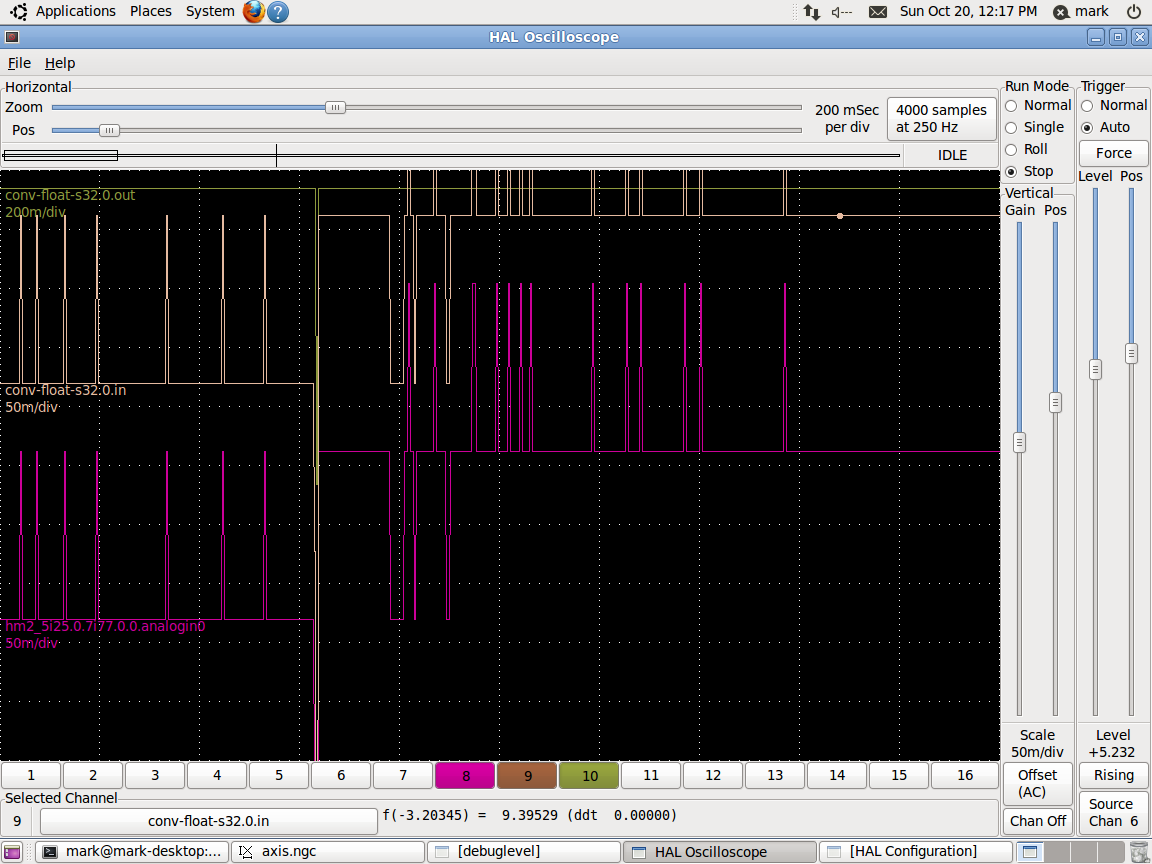The width and height of the screenshot is (1152, 864).
Task: Select channel 8 button
Action: pos(465,776)
